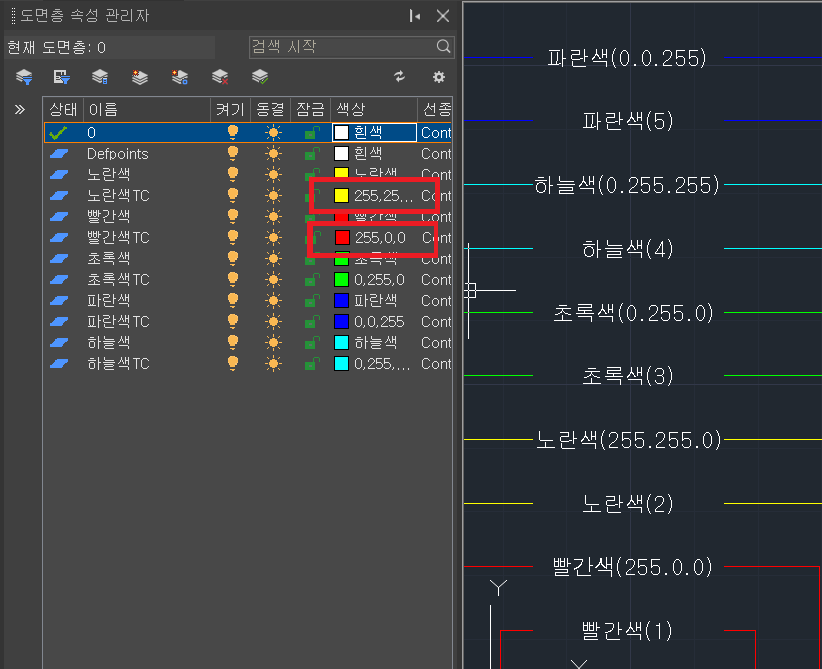Click the status icon of 노란색TC layer
Screen dimensions: 822x669
(x=59, y=196)
